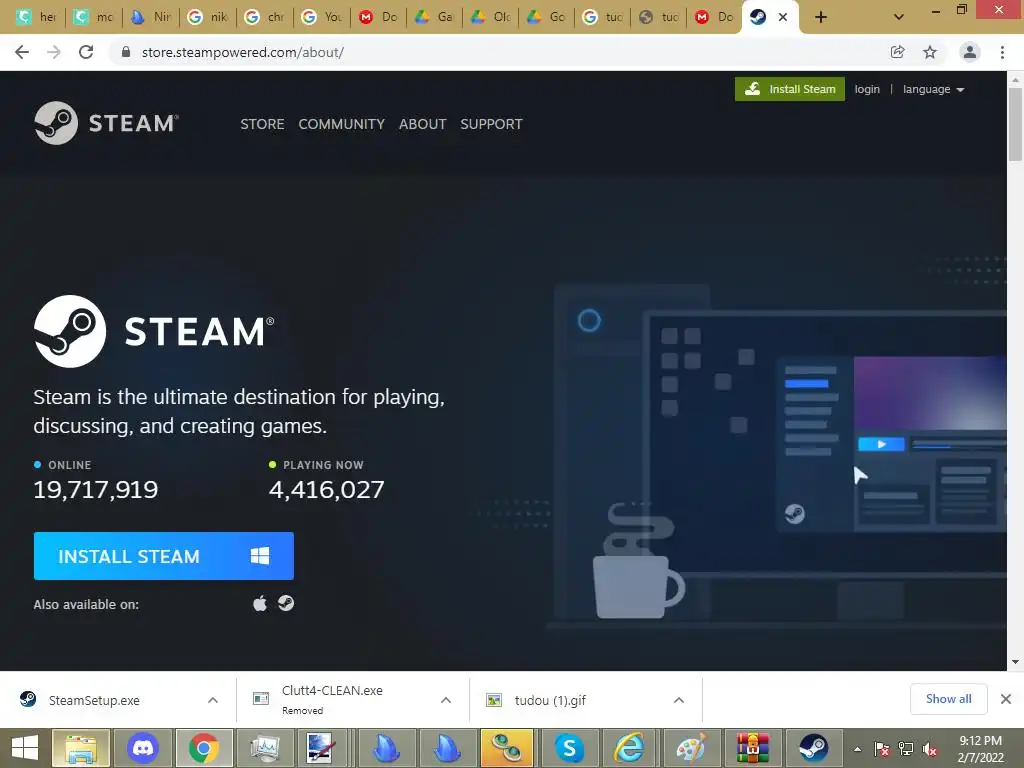1024x768 pixels.
Task: Open SteamSetup.exe from the downloads bar
Action: 94,700
